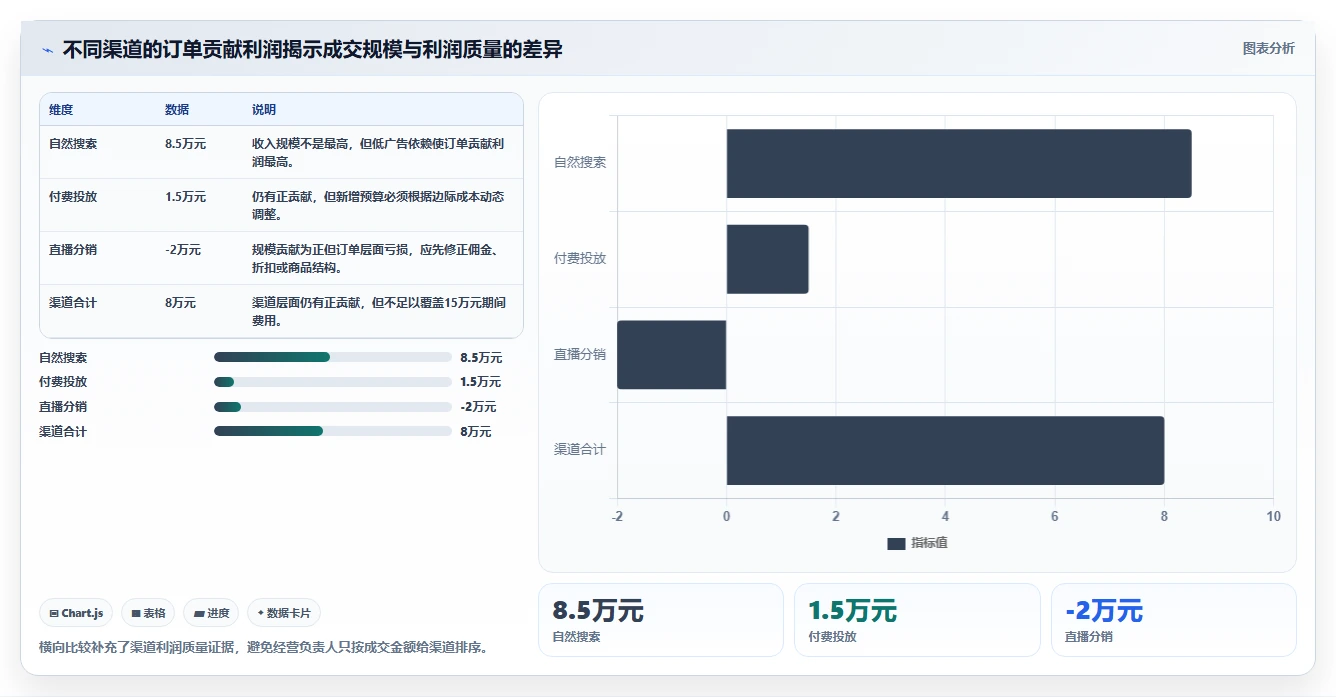Click the 付费投放 progress bar
The image size is (1336, 697).
click(333, 382)
